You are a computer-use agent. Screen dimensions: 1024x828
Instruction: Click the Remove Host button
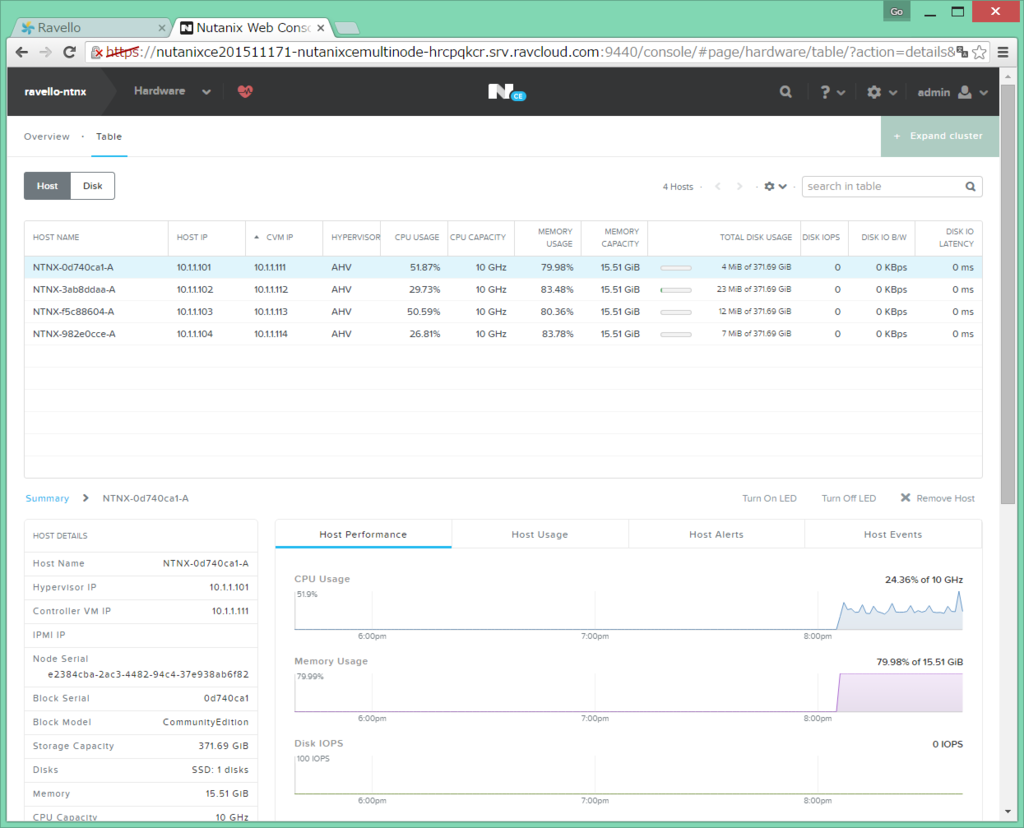(938, 498)
